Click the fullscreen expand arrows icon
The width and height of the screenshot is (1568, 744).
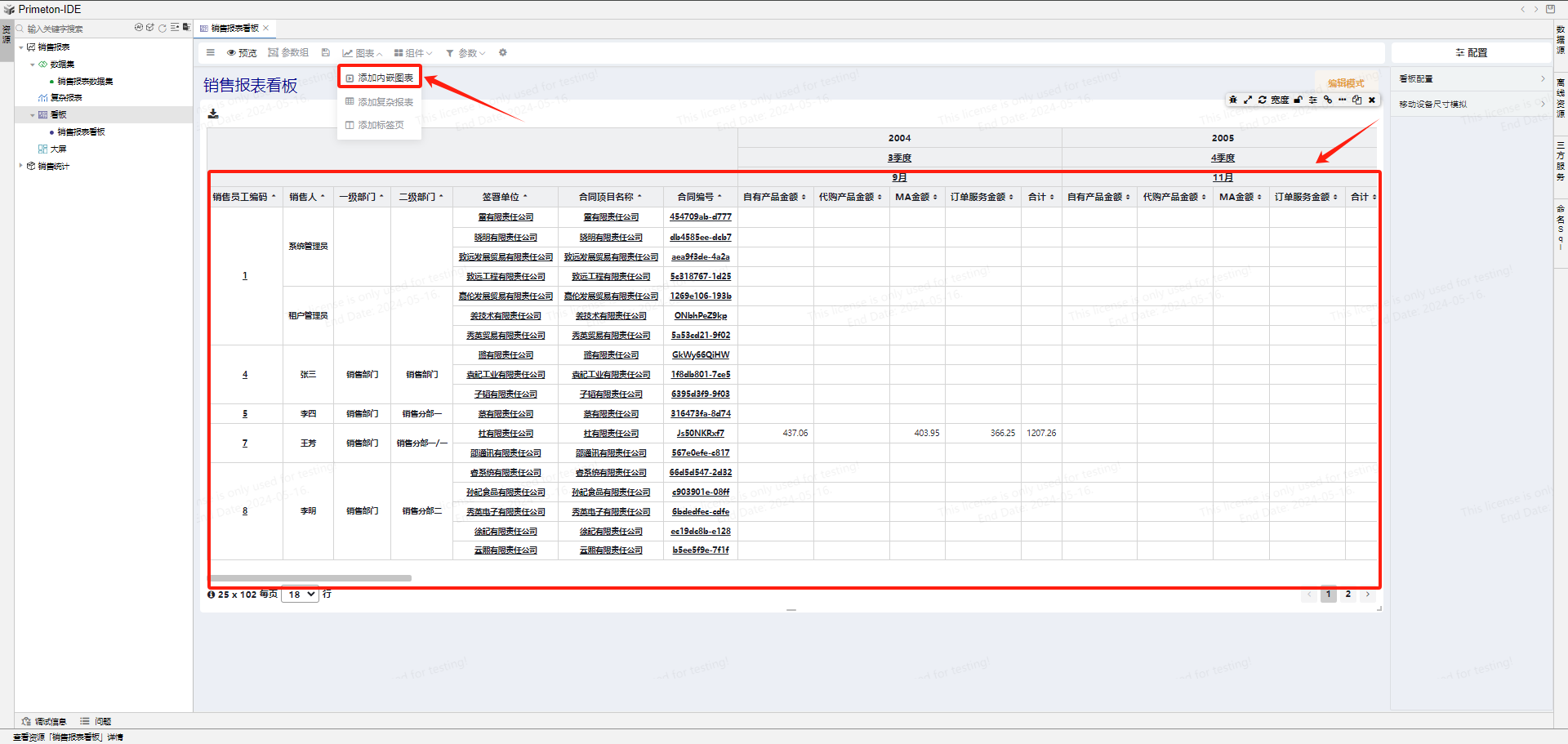[x=1248, y=100]
